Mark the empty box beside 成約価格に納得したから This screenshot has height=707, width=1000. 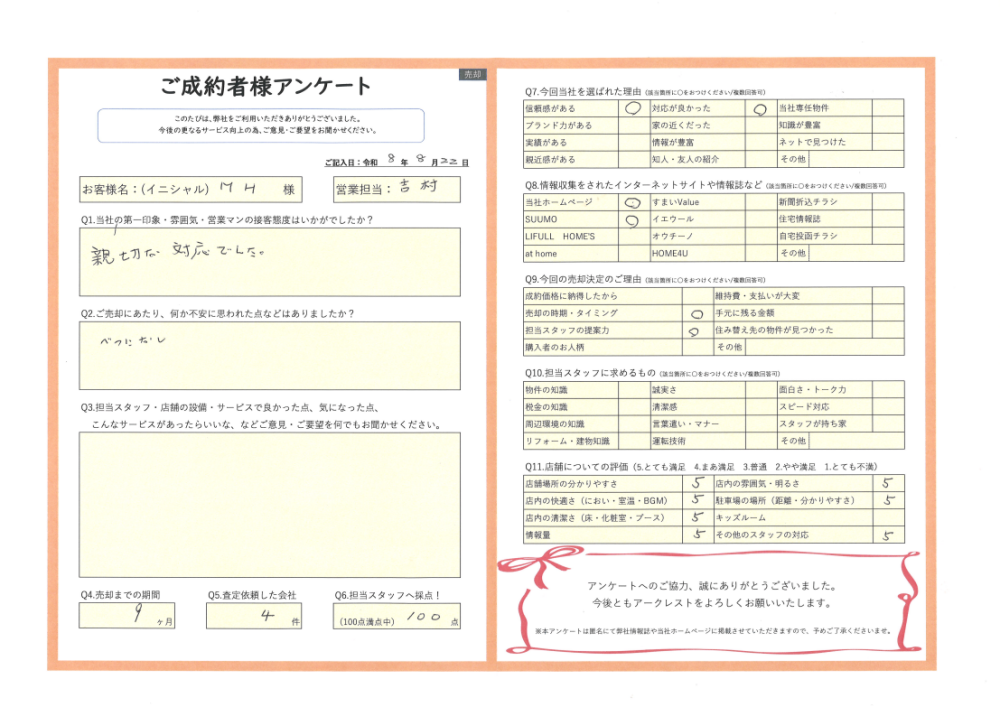pyautogui.click(x=697, y=296)
